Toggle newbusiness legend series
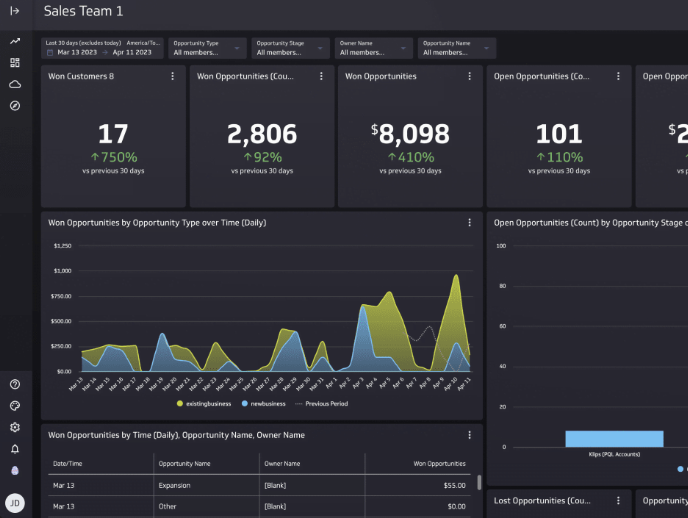 (x=264, y=404)
